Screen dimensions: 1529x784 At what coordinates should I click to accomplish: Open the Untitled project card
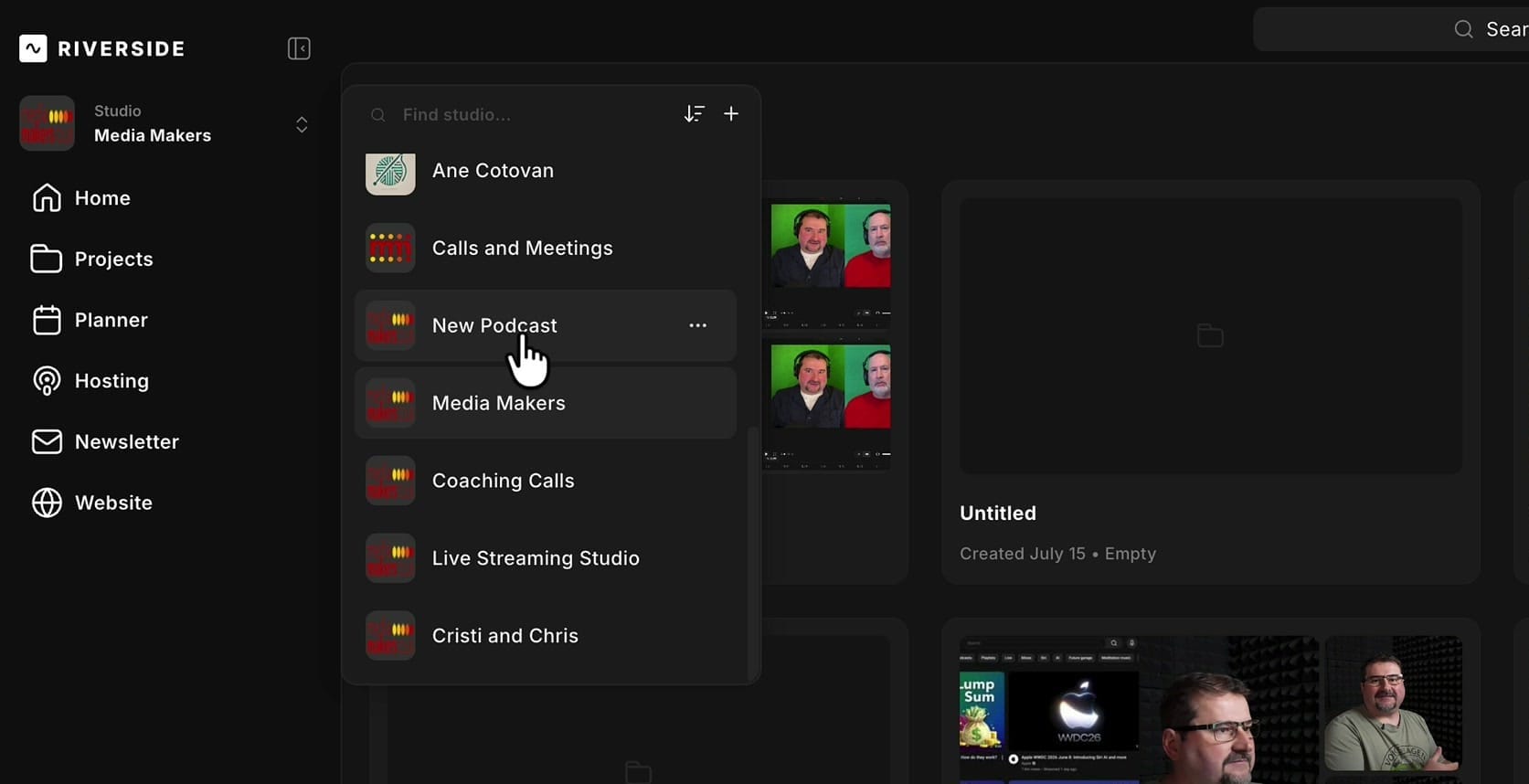(x=1211, y=382)
